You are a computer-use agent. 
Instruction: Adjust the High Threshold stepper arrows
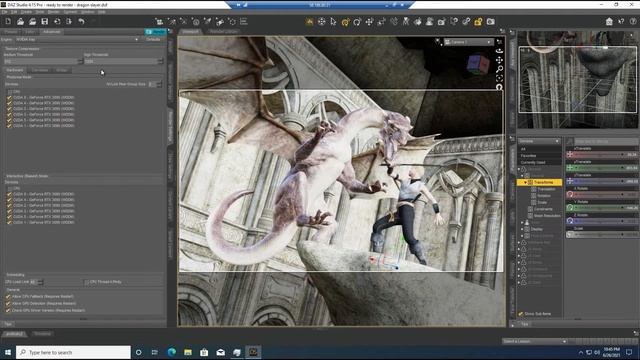pyautogui.click(x=160, y=61)
